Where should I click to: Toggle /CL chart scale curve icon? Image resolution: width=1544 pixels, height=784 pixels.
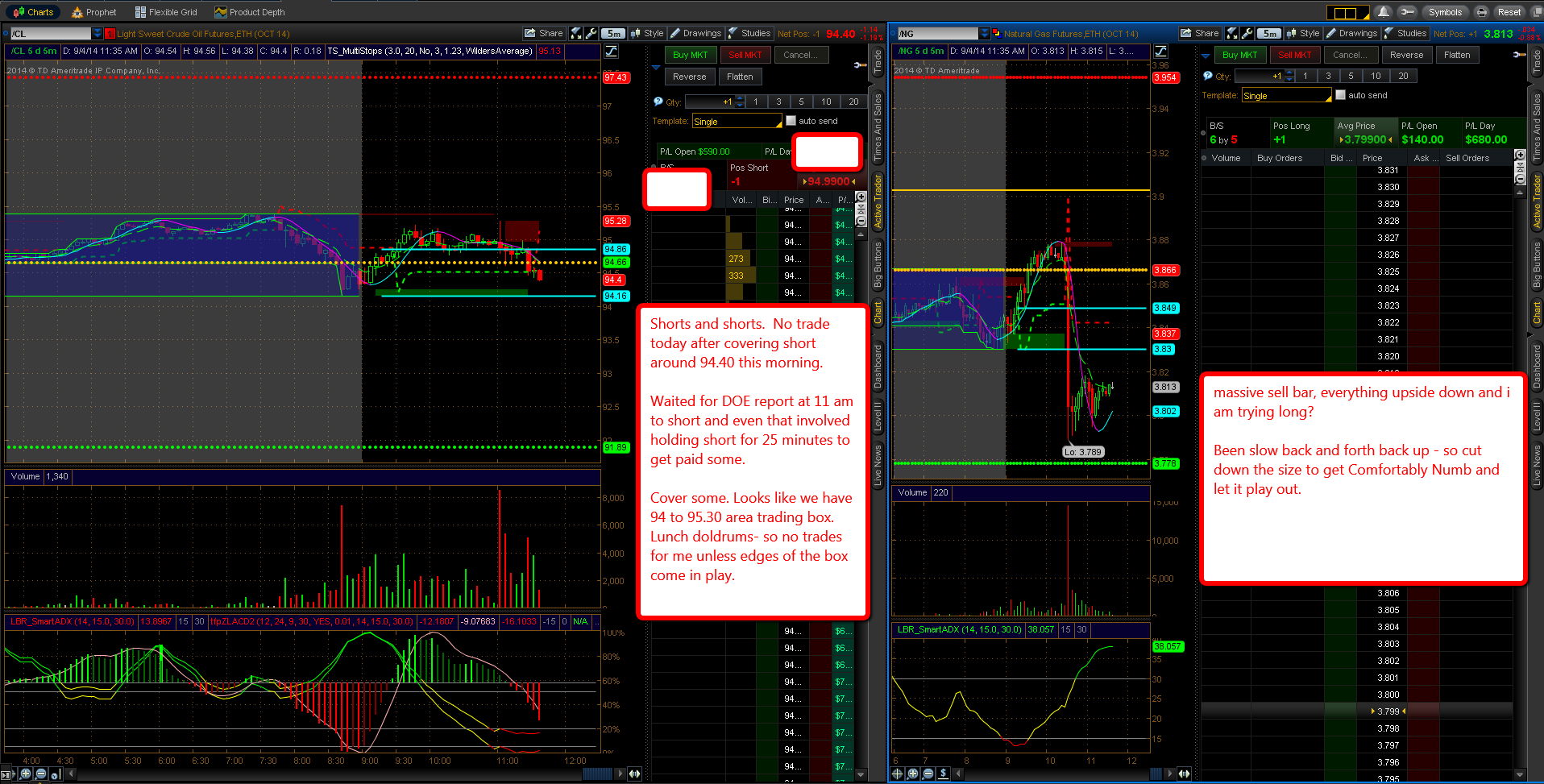point(612,52)
